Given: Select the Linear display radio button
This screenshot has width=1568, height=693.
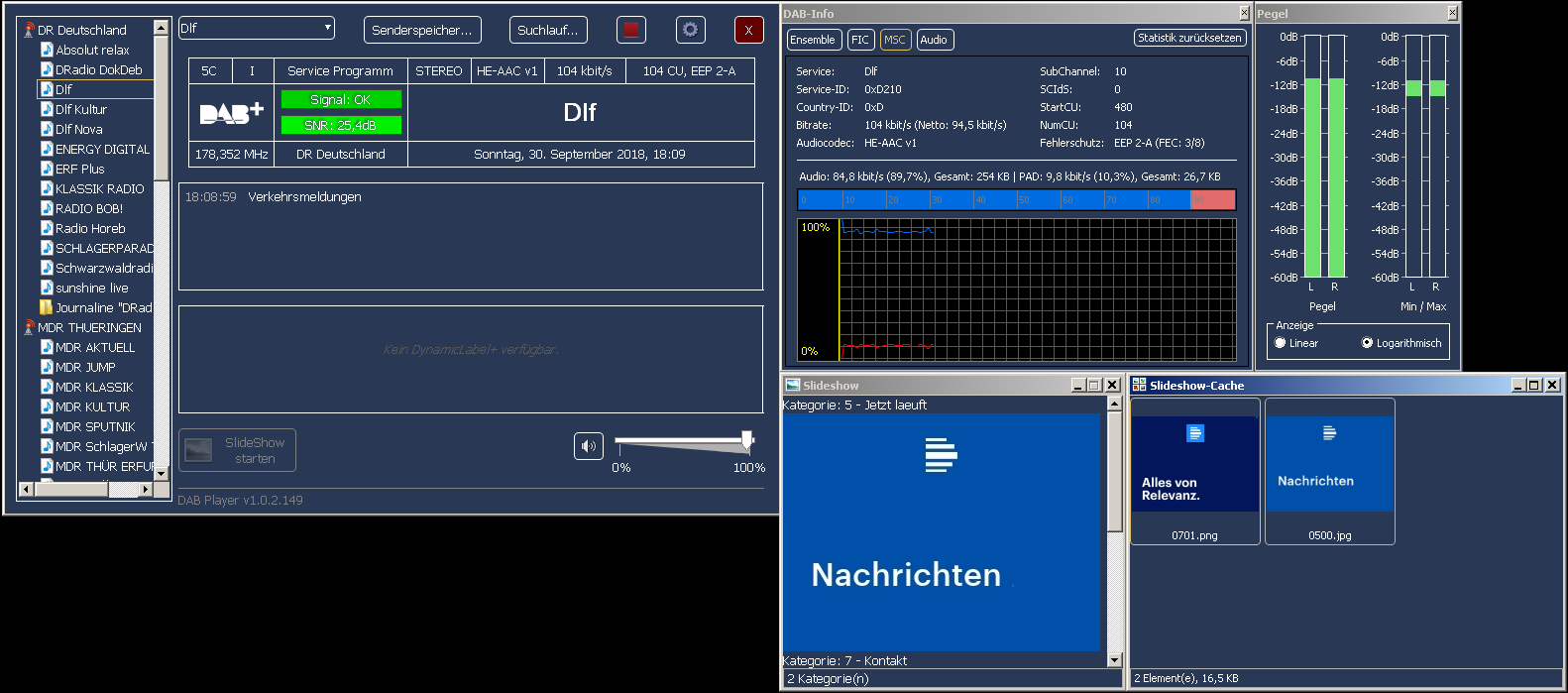Looking at the screenshot, I should pos(1281,343).
